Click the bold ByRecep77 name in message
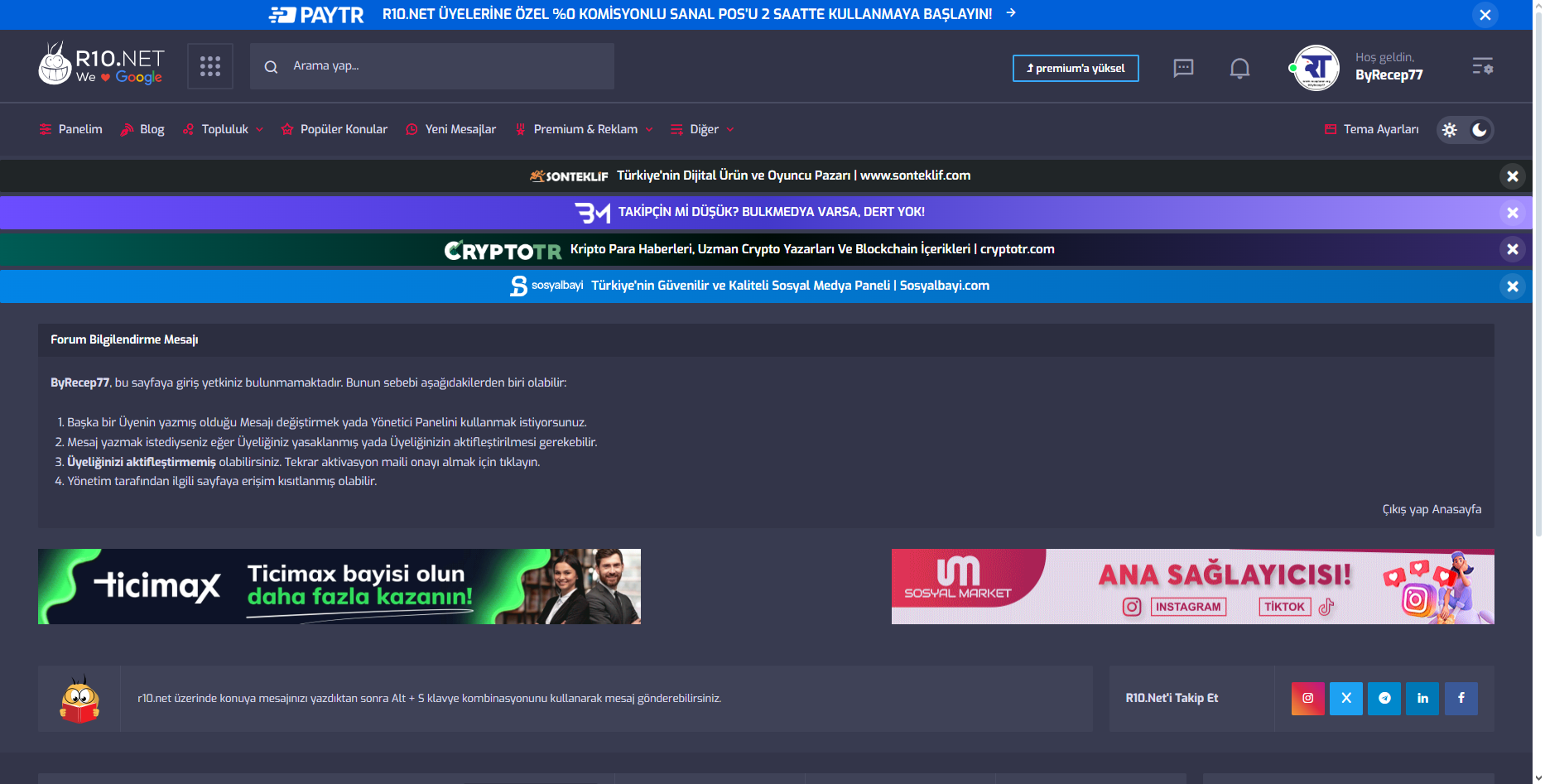 pos(80,382)
